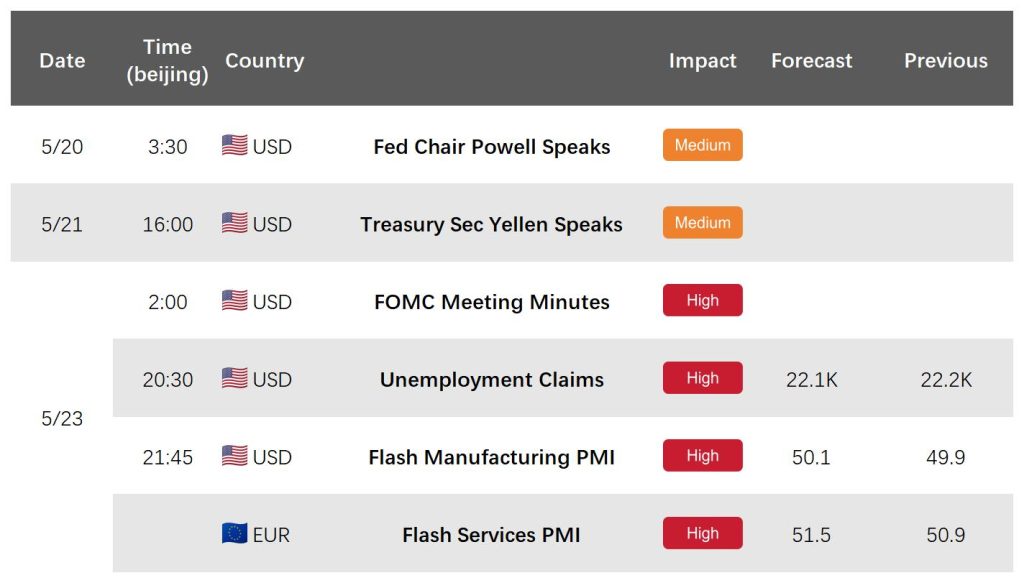Open the Fed Chair Powell Speaks event
The image size is (1024, 583).
tap(492, 147)
